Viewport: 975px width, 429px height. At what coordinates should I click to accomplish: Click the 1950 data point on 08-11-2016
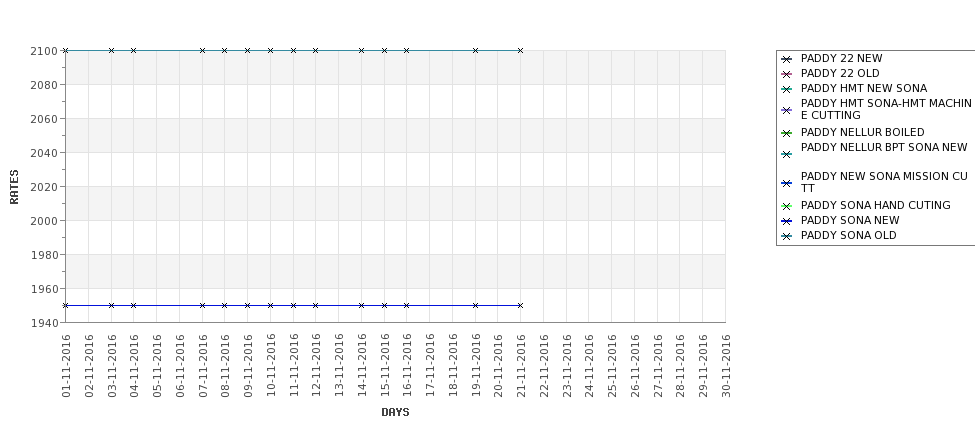[x=225, y=305]
